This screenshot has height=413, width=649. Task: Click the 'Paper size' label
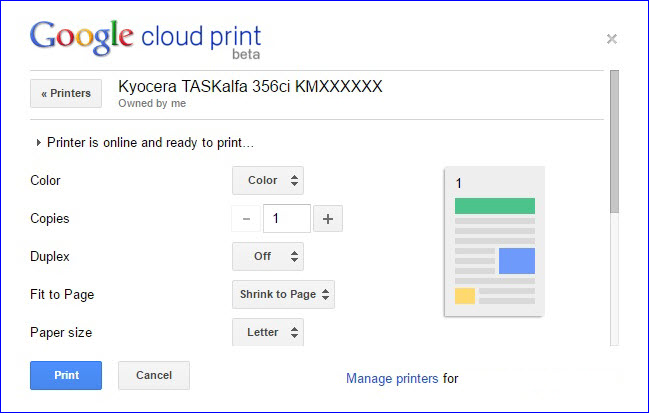[61, 333]
